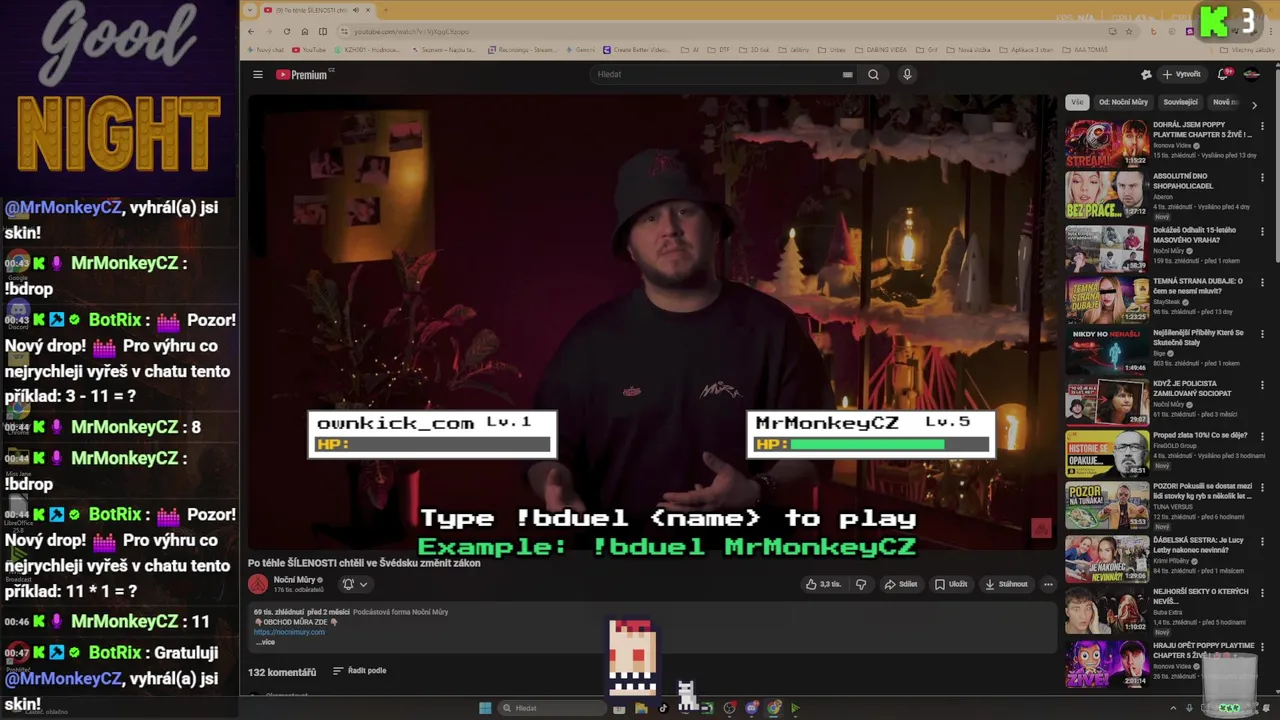The image size is (1280, 720).
Task: Close the active YouTube browser tab
Action: coord(368,10)
